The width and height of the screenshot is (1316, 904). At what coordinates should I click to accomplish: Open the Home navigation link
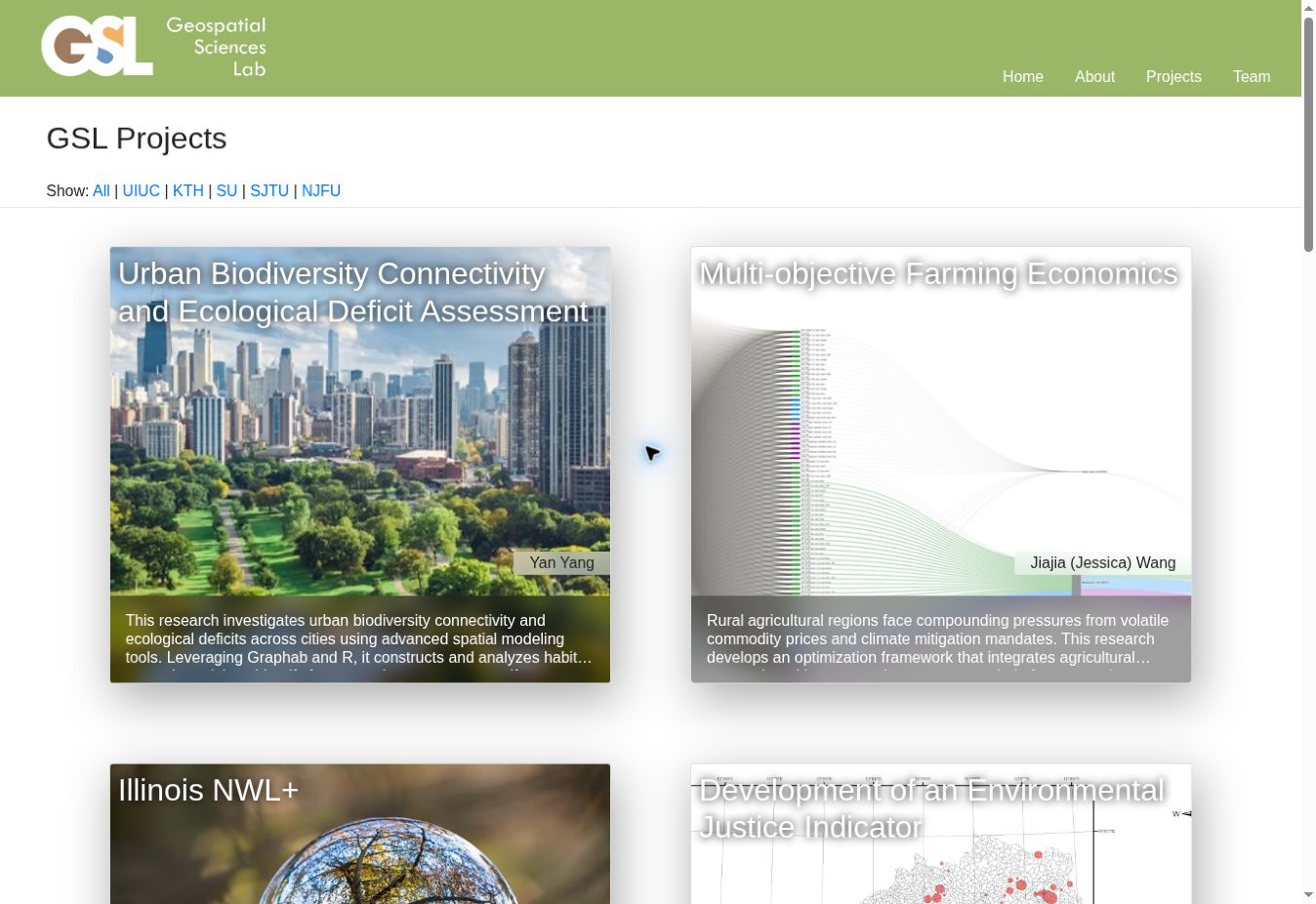[1022, 77]
